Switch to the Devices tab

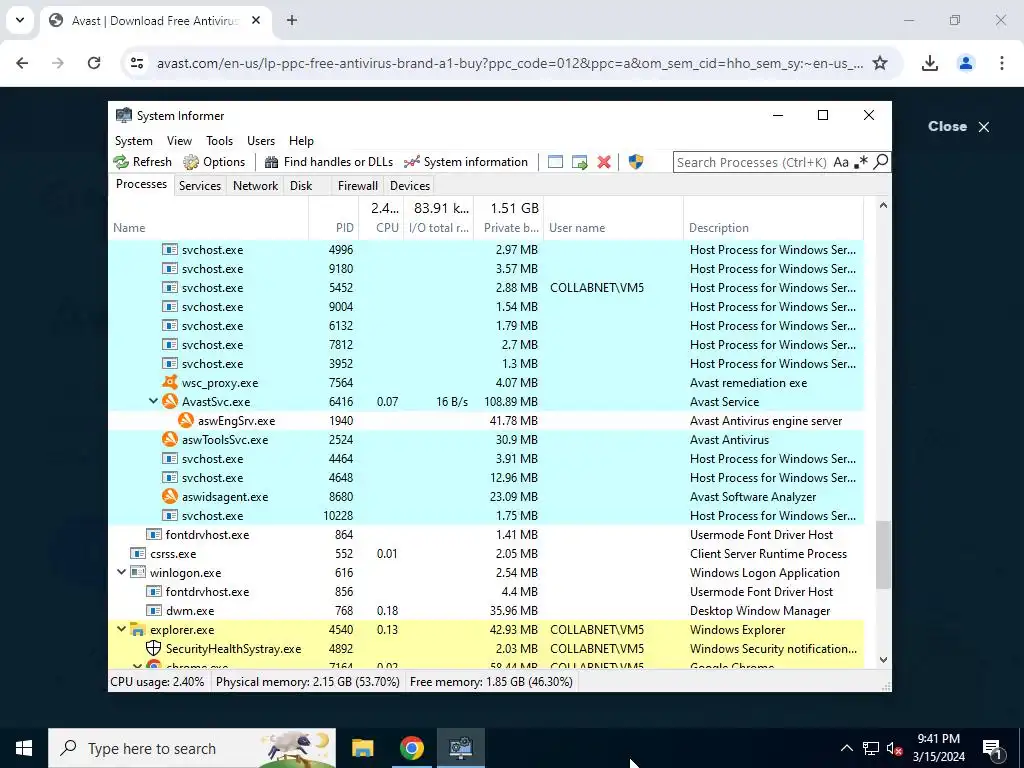coord(410,185)
